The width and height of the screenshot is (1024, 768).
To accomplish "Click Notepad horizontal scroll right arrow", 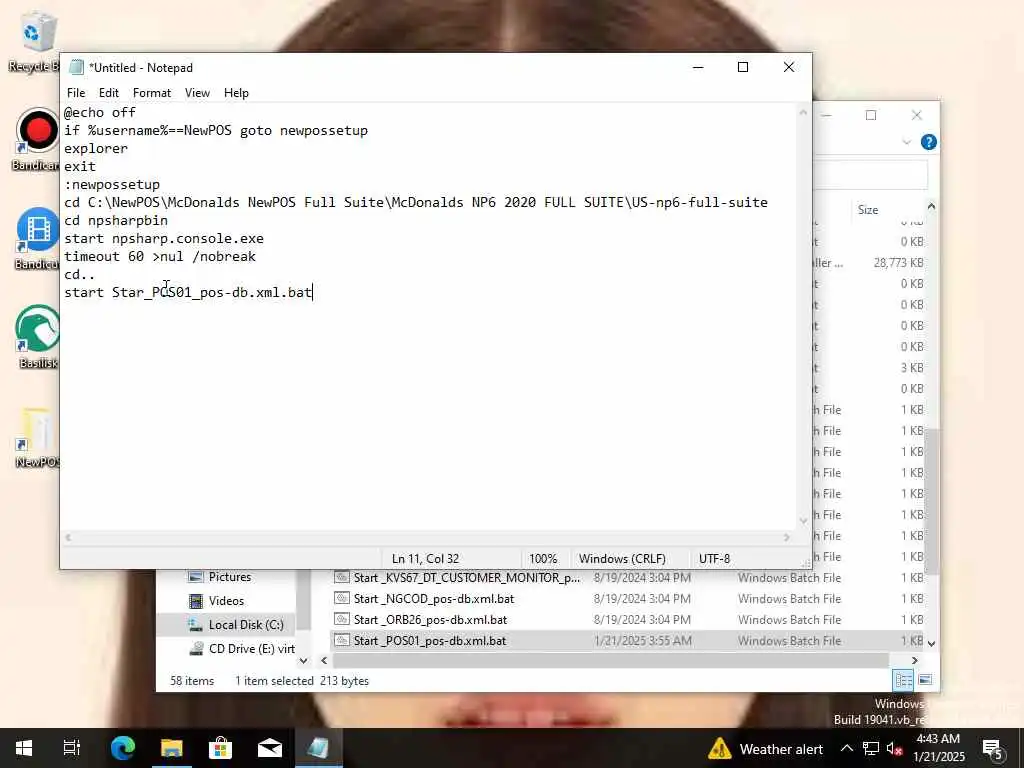I will point(787,537).
